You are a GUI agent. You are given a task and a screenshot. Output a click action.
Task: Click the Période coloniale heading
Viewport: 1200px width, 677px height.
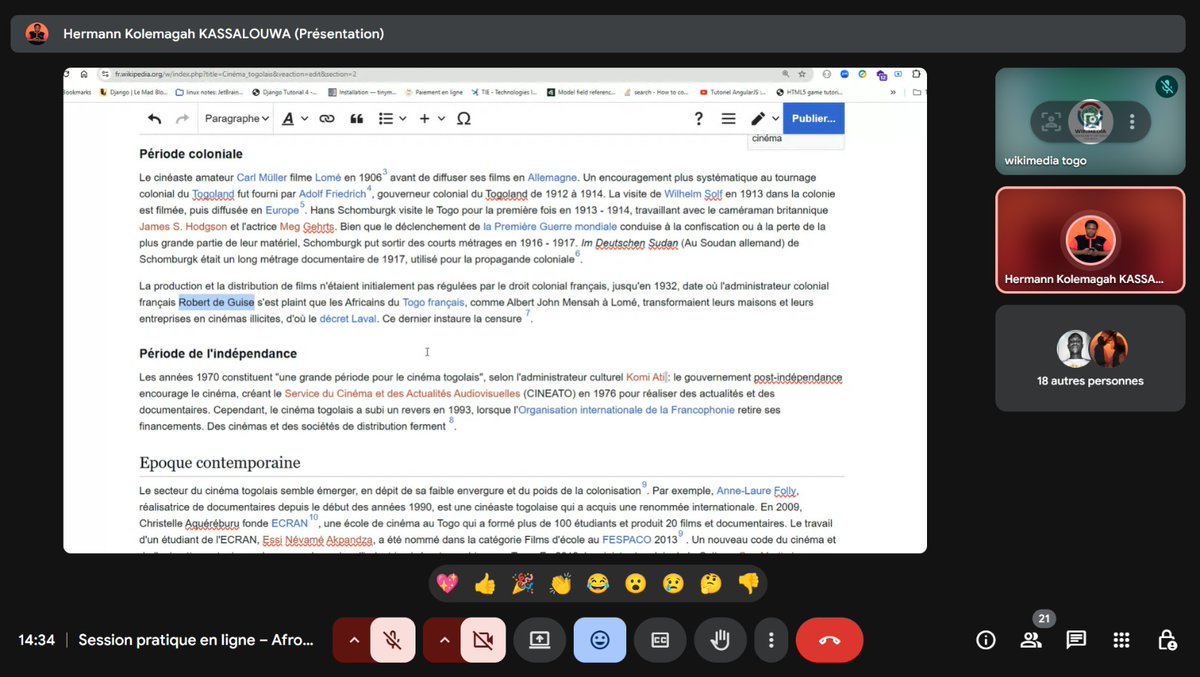click(191, 154)
